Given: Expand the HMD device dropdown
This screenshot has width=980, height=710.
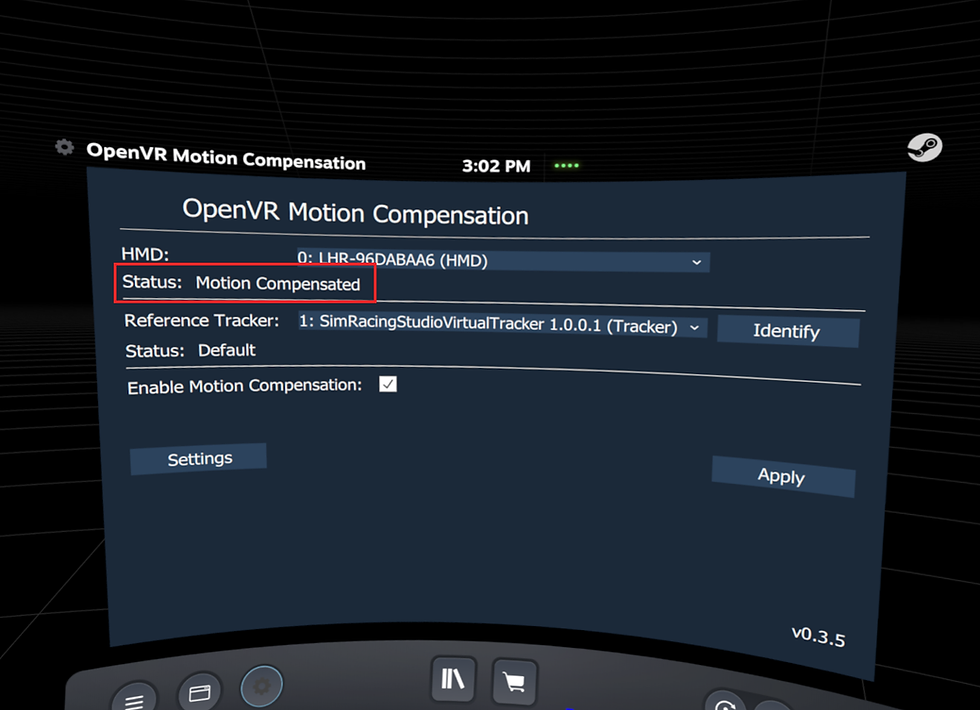Looking at the screenshot, I should [502, 261].
